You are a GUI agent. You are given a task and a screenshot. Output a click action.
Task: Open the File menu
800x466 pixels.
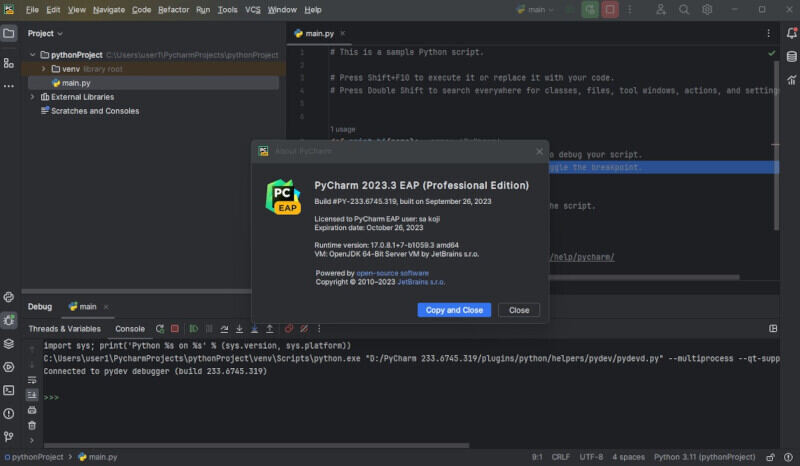click(x=32, y=10)
